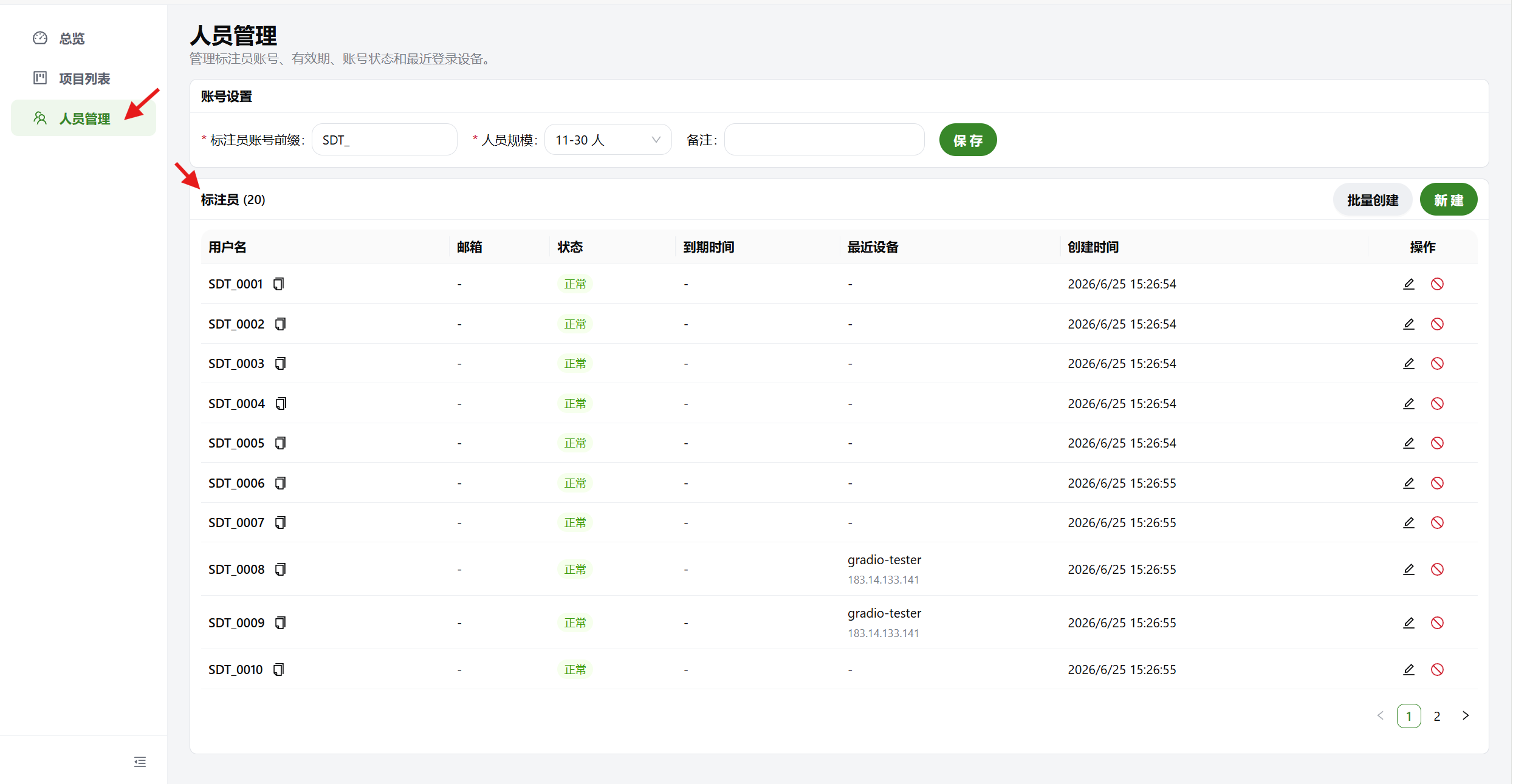Copy username SDT_0005
This screenshot has height=784, width=1513.
[280, 443]
